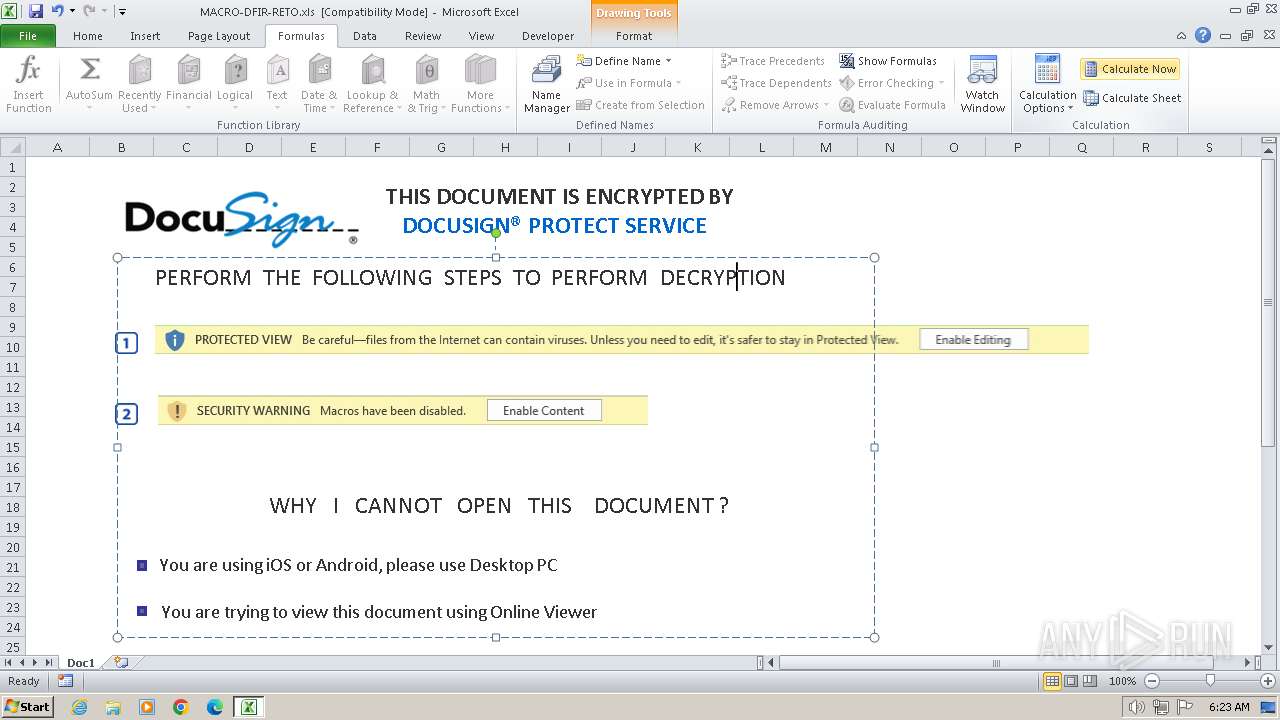Open Date & Time functions
Image resolution: width=1280 pixels, height=720 pixels.
[319, 85]
